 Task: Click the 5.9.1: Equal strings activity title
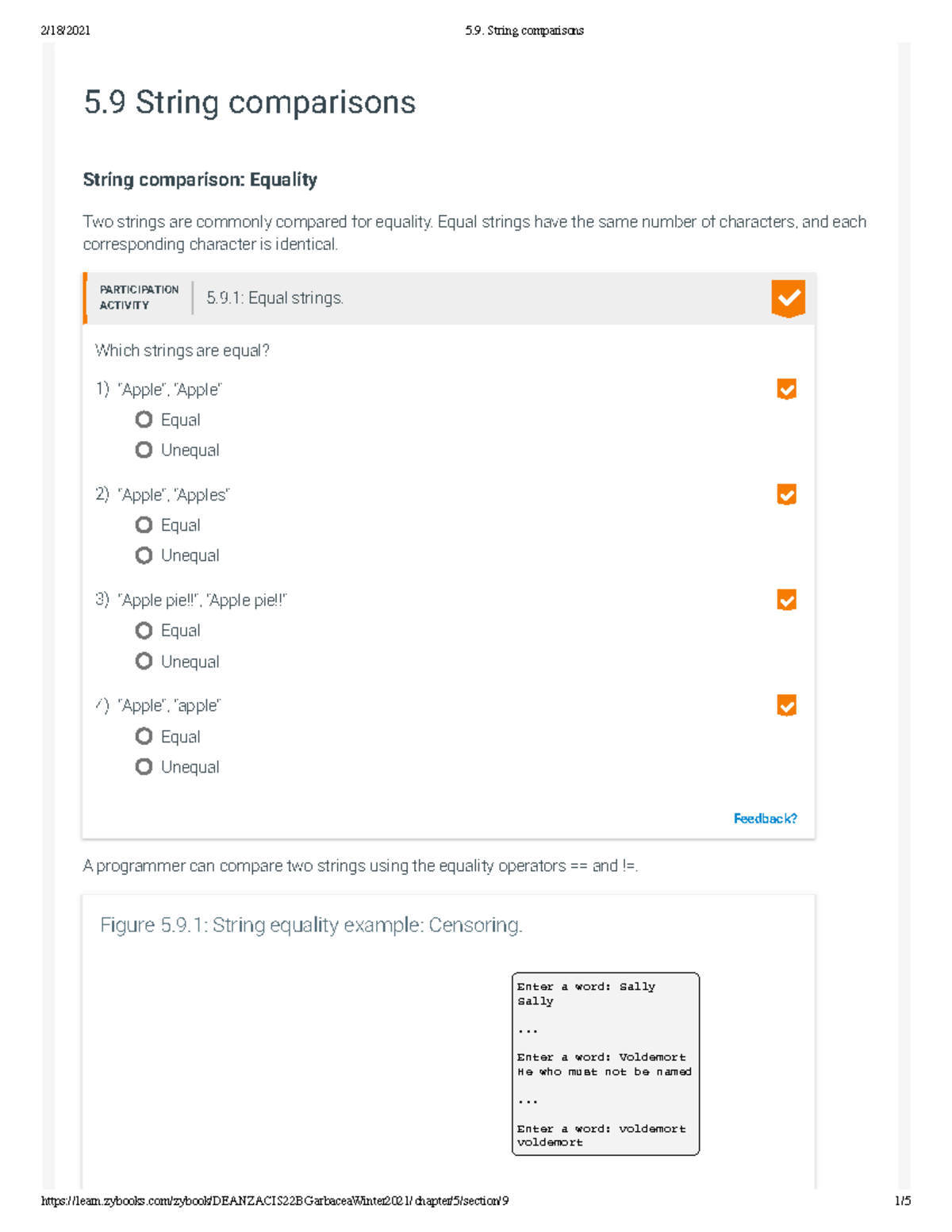pyautogui.click(x=274, y=298)
